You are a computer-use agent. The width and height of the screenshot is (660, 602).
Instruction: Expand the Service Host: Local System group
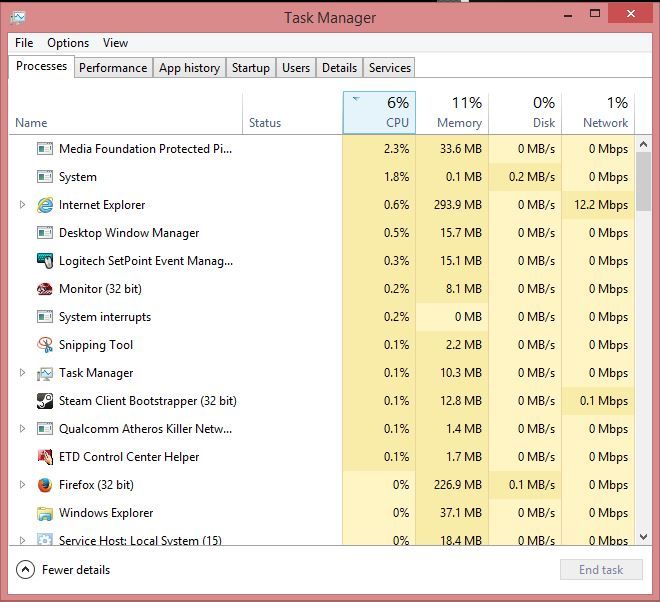[22, 540]
